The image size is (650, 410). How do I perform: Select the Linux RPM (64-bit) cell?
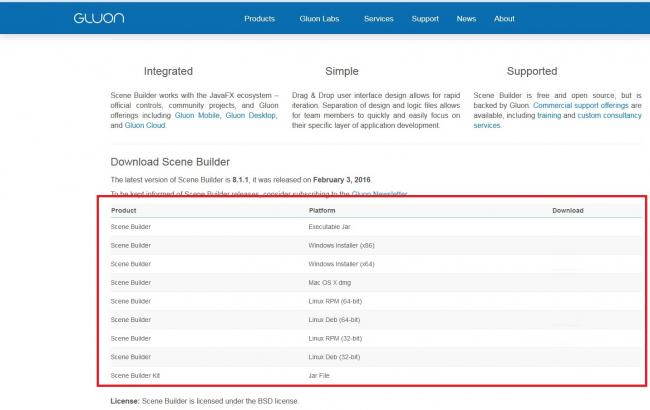335,301
